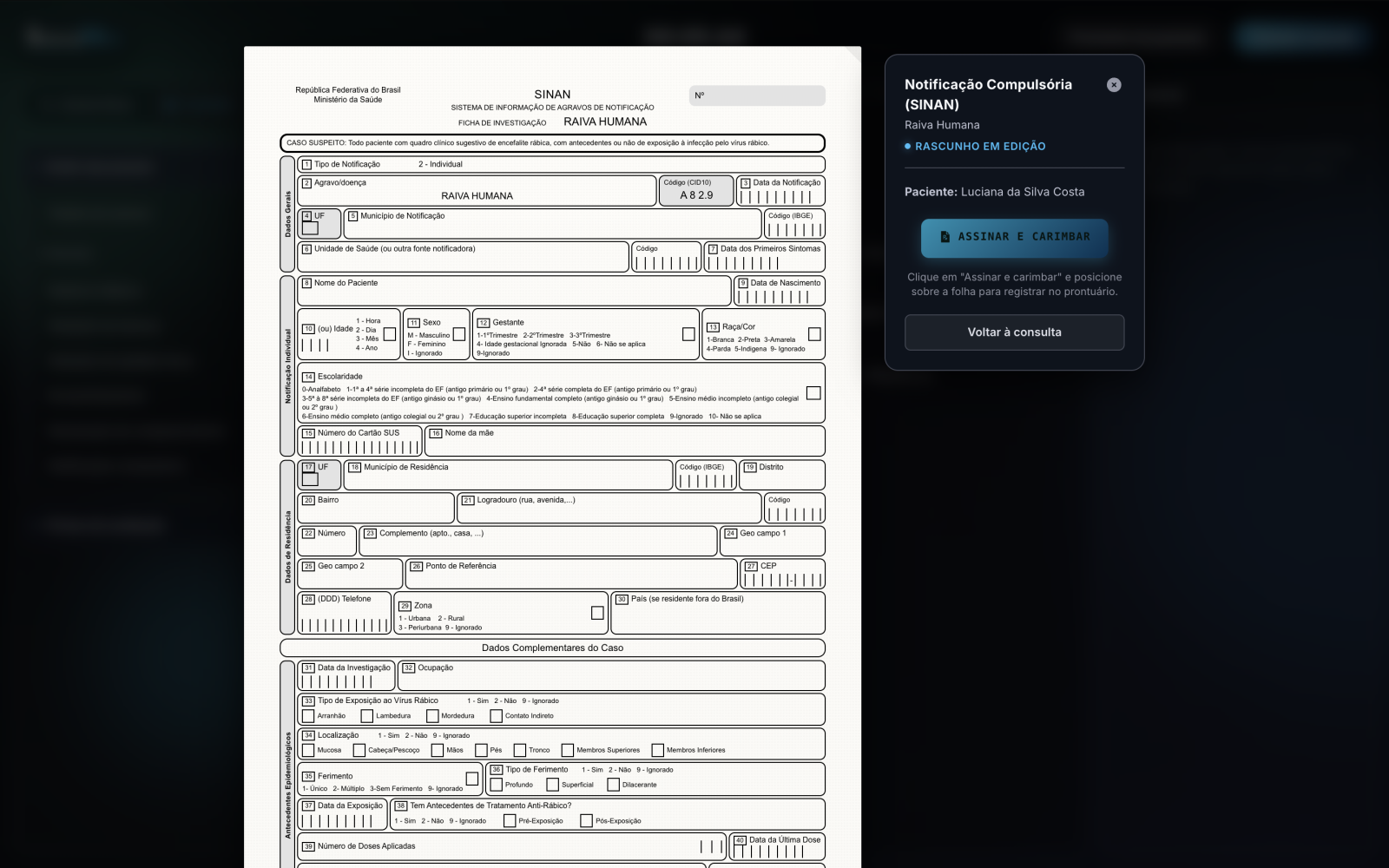Click the Gestante code box

[x=688, y=334]
